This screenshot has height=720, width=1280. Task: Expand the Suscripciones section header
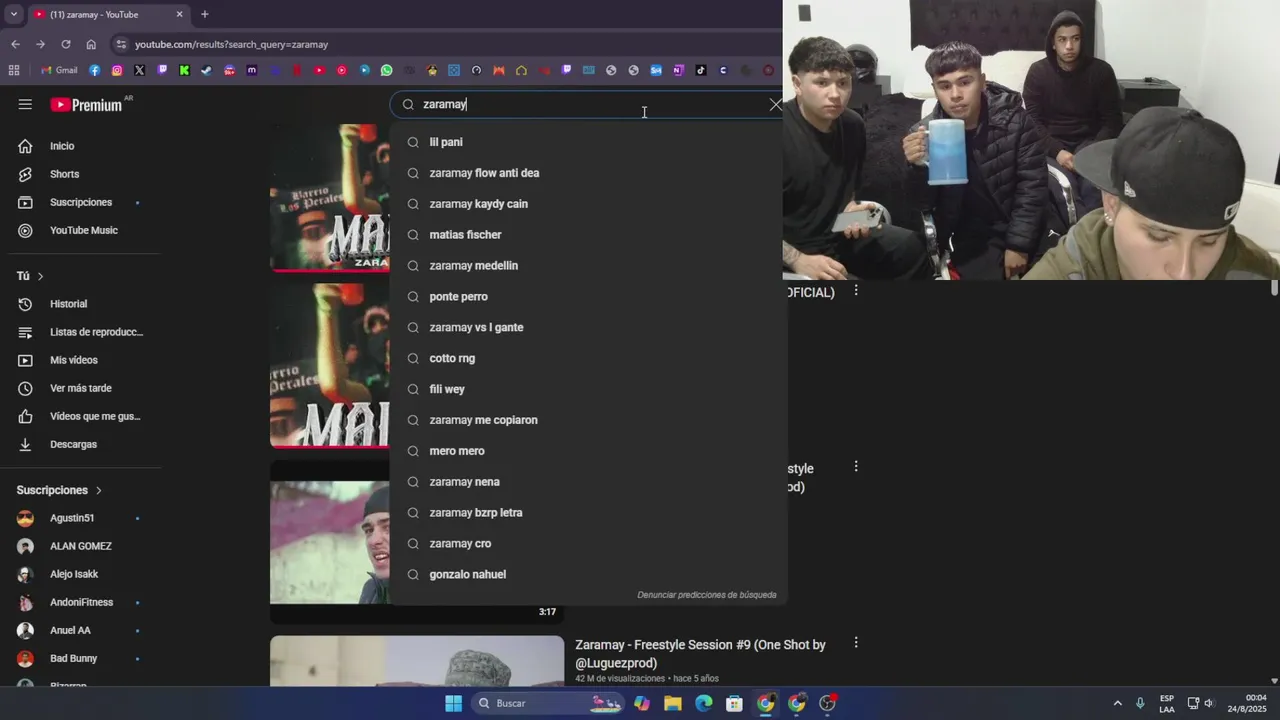pos(60,490)
